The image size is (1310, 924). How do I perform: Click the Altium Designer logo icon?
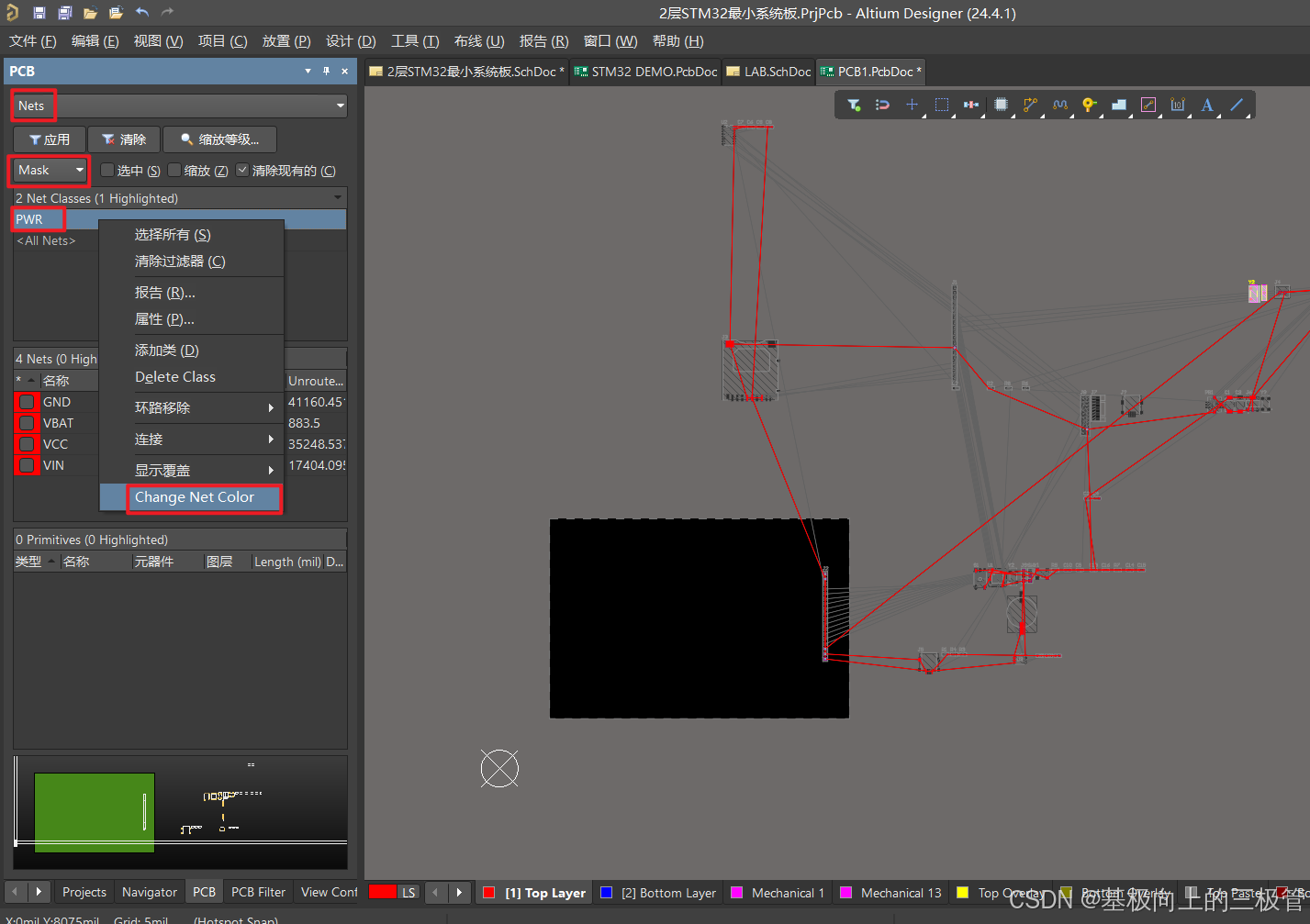13,13
